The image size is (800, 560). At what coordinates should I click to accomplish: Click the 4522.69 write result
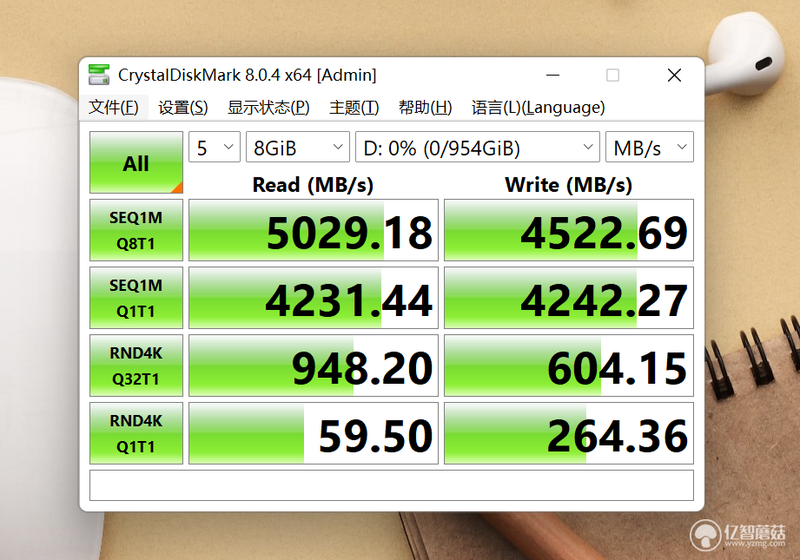[569, 230]
